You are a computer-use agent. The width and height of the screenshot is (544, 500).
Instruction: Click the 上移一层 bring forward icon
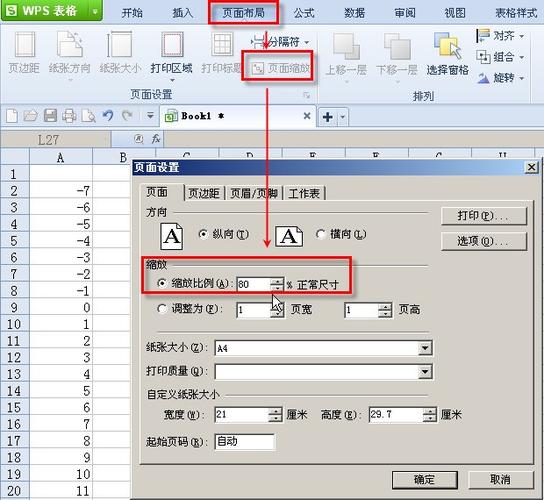tap(346, 46)
